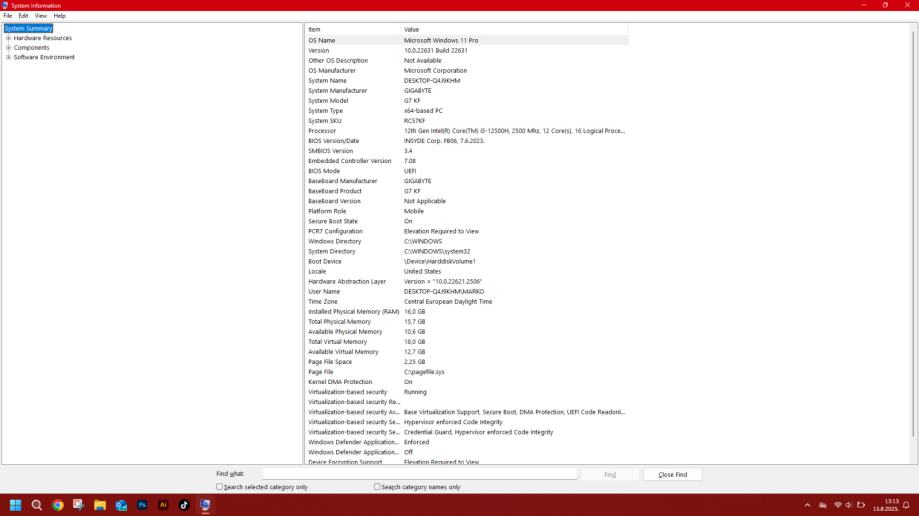Click the weather cloud tray icon
The height and width of the screenshot is (516, 919).
[823, 505]
